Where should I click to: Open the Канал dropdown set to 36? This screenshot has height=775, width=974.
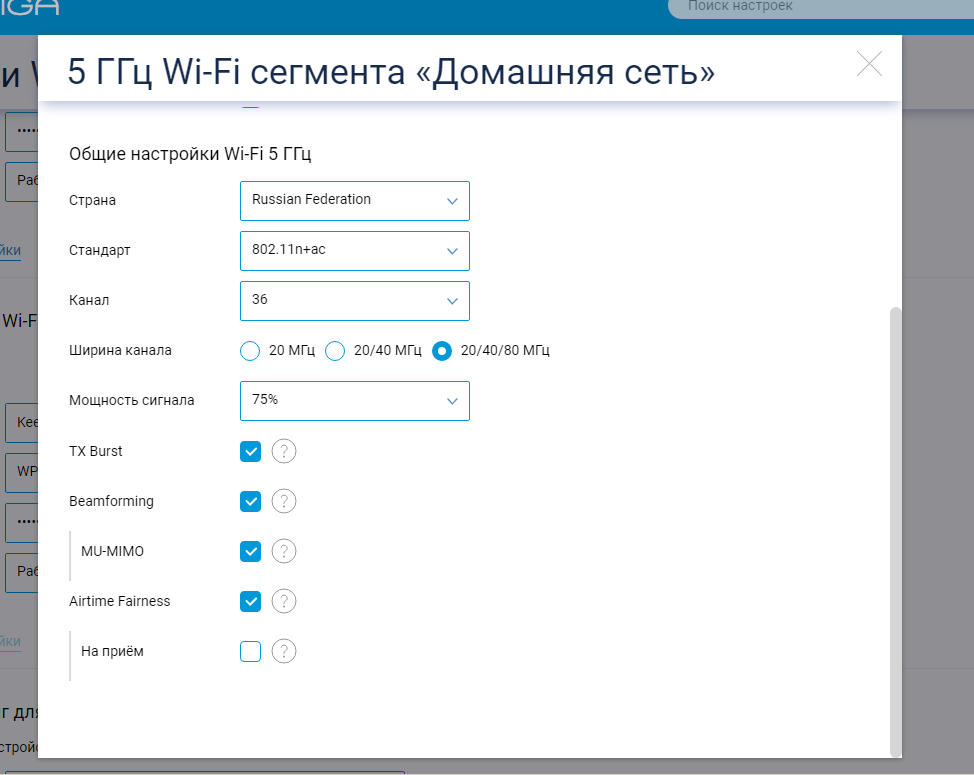(x=354, y=300)
